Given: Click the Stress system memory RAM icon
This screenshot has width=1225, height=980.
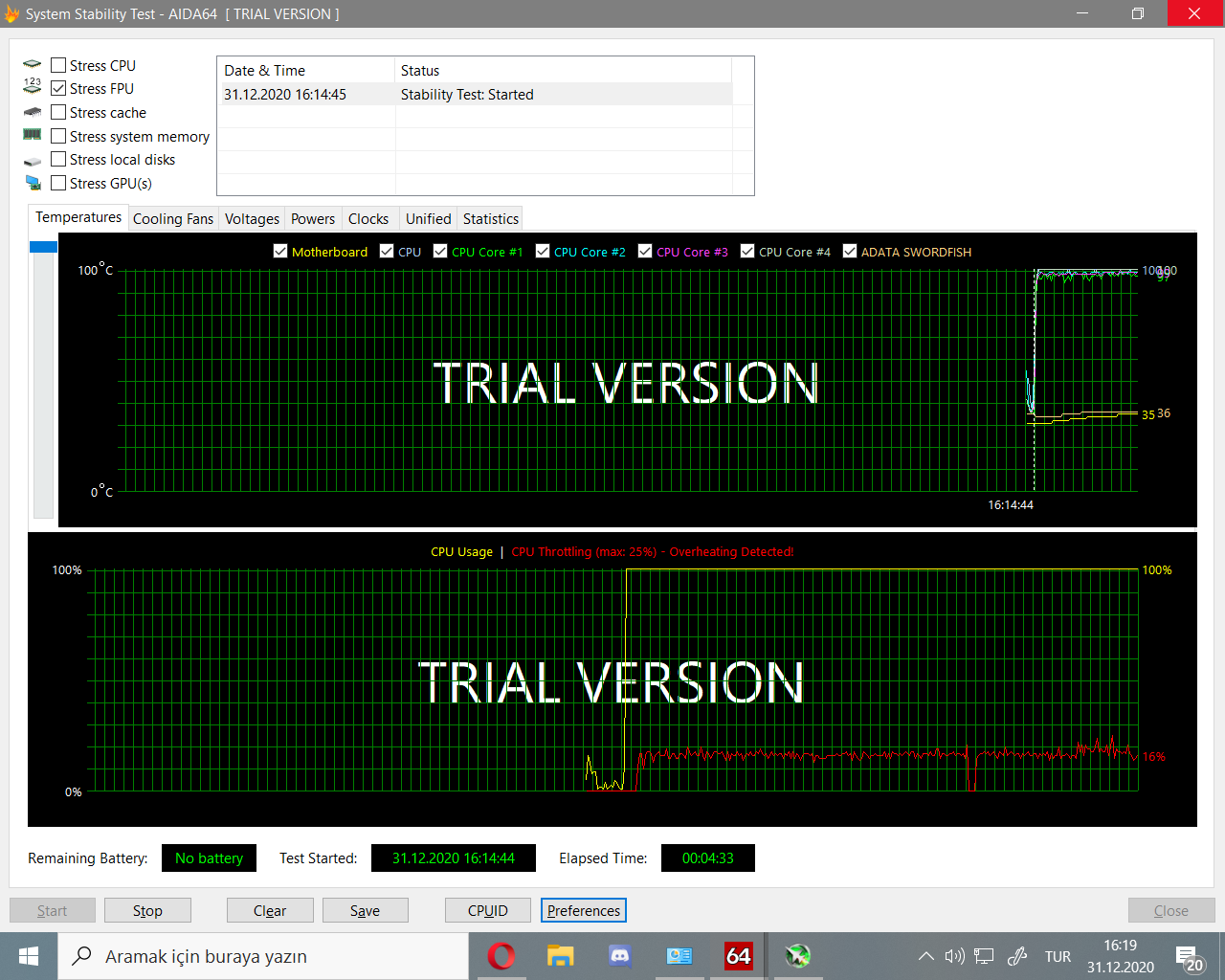Looking at the screenshot, I should point(32,135).
